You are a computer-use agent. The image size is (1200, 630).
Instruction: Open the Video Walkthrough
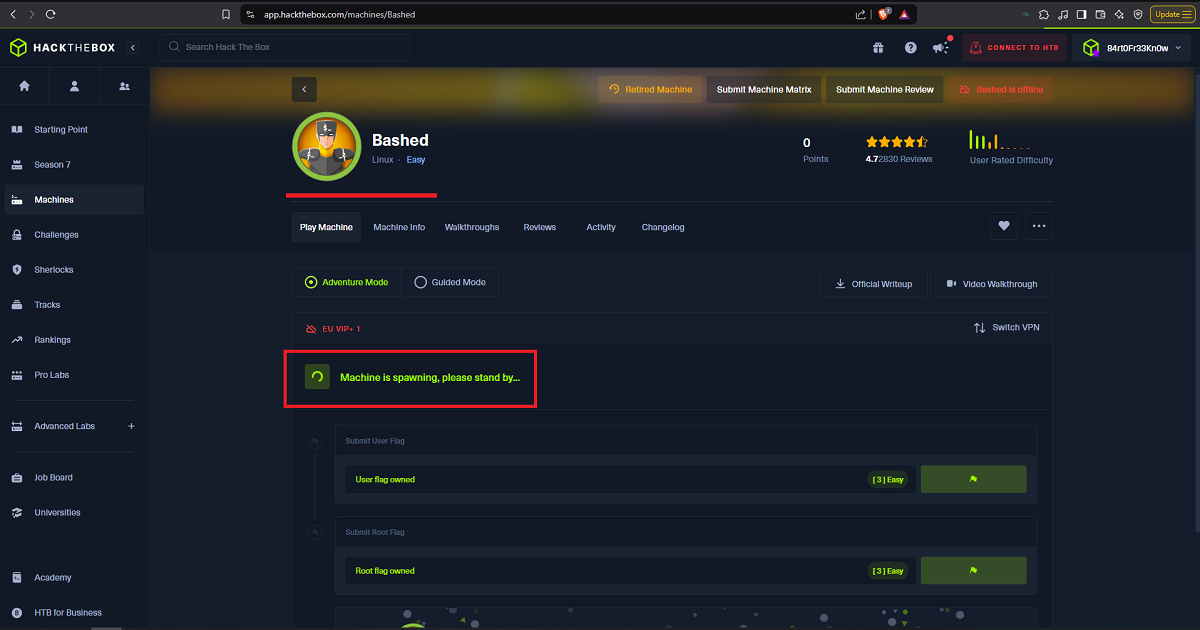tap(992, 284)
